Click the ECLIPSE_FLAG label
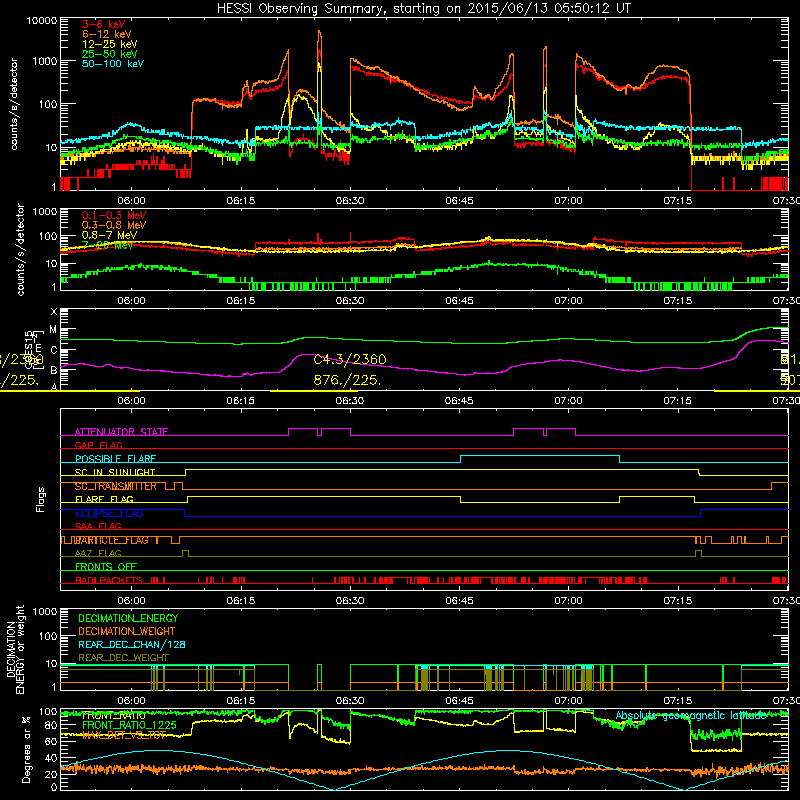This screenshot has width=800, height=800. coord(109,513)
